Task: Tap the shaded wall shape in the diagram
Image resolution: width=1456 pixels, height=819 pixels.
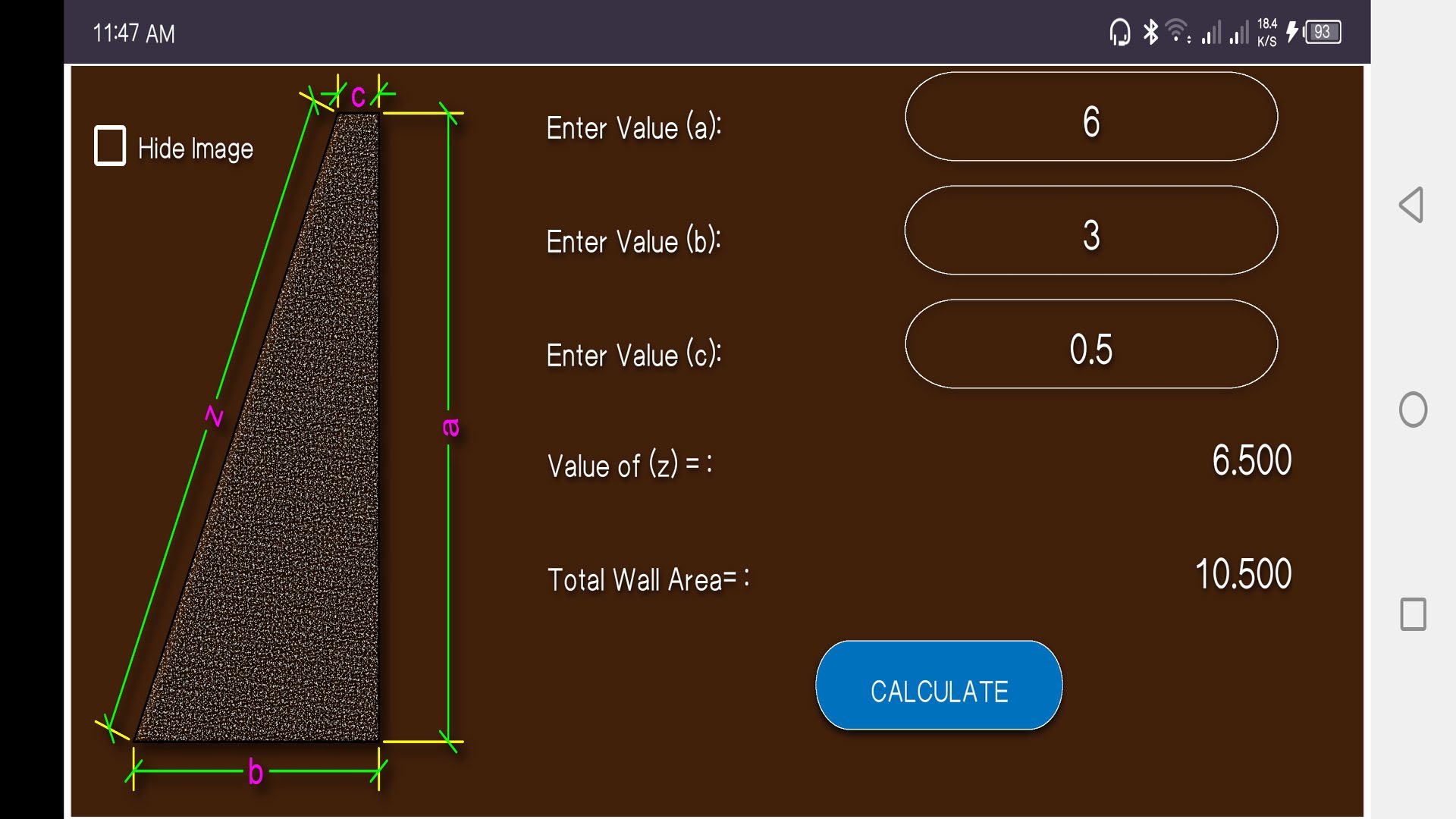Action: (x=303, y=531)
